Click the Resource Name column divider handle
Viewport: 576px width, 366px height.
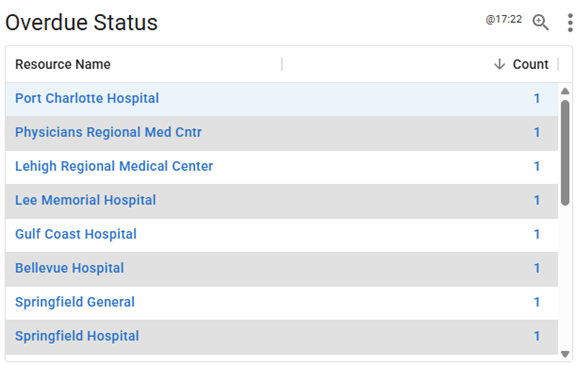click(x=282, y=64)
